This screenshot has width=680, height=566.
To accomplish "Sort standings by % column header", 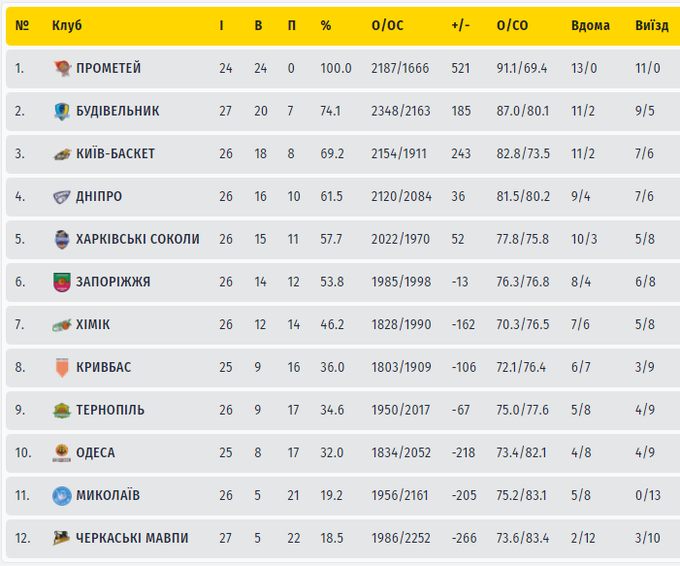I will coord(326,25).
